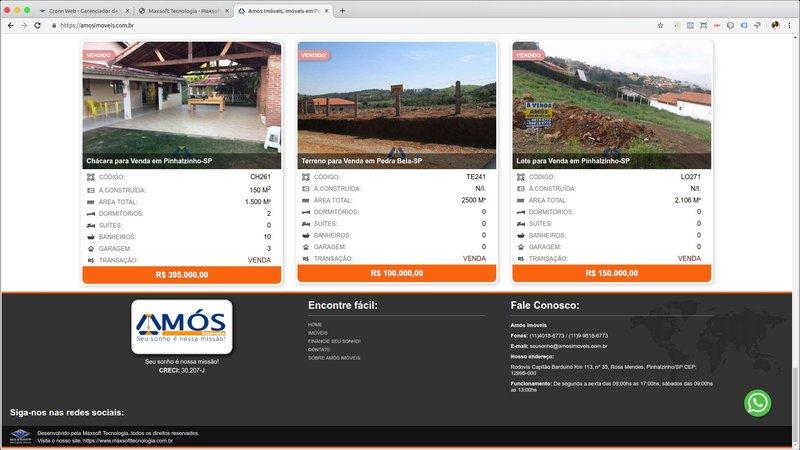
Task: Close the Cronn Web tab
Action: [128, 11]
